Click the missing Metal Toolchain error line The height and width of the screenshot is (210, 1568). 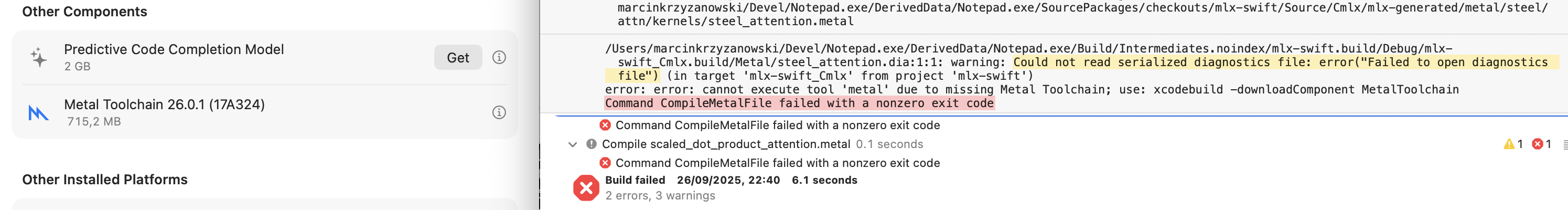pyautogui.click(x=1031, y=89)
